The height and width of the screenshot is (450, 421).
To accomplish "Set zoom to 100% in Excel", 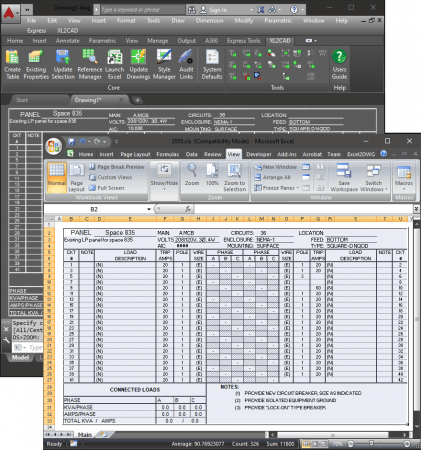I will pos(212,175).
